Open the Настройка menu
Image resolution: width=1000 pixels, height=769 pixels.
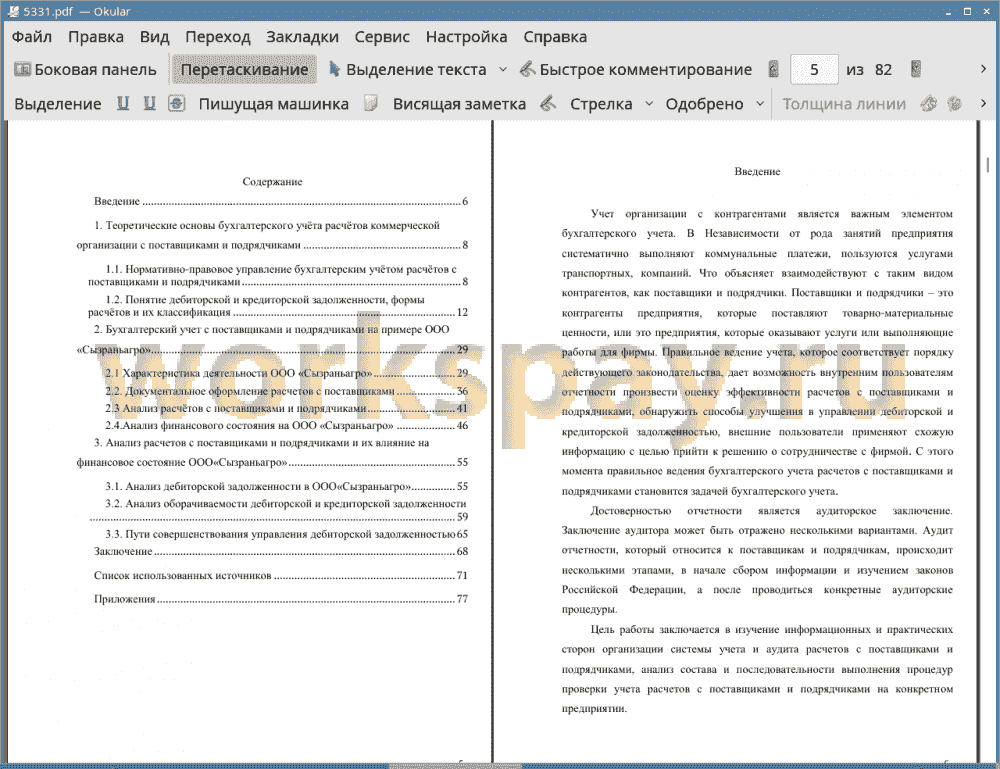pyautogui.click(x=466, y=37)
